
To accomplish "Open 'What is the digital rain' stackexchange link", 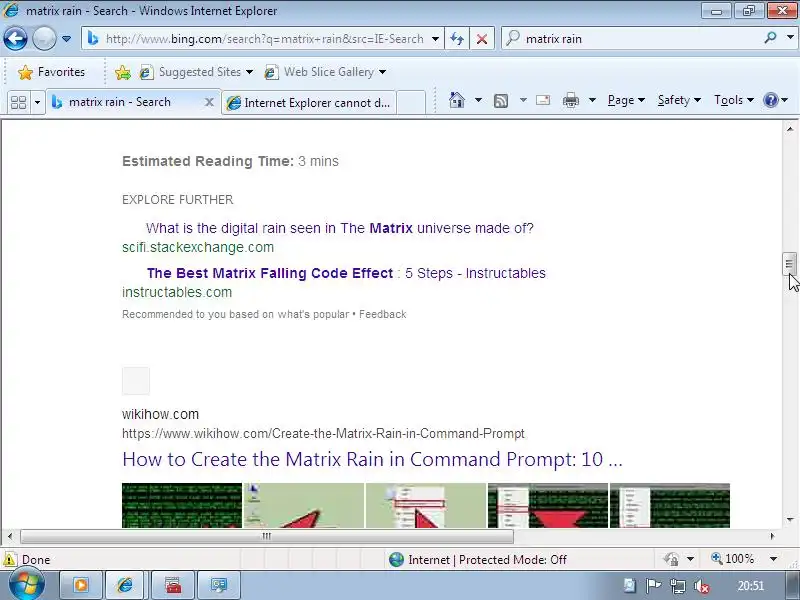I will (340, 228).
